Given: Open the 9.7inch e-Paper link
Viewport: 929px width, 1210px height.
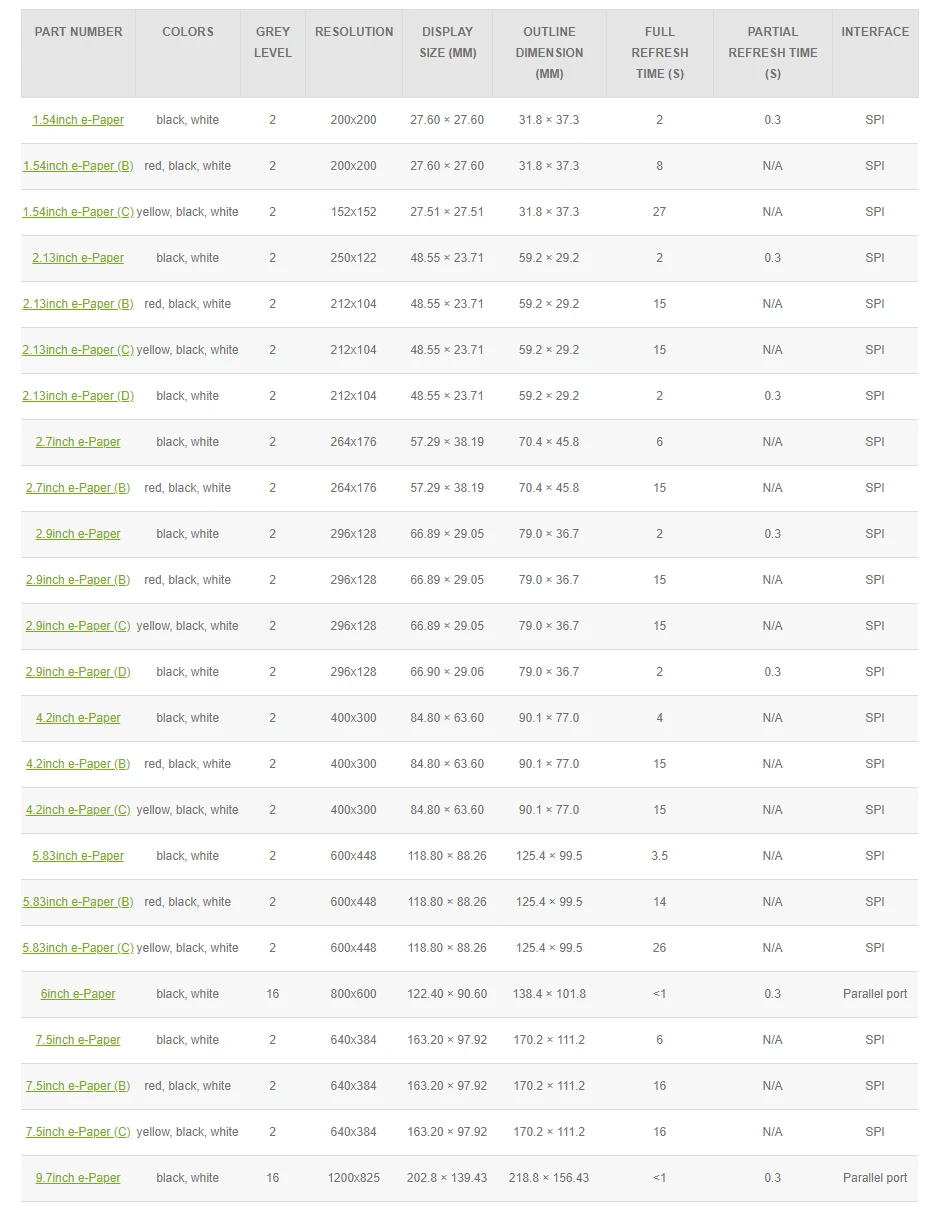Looking at the screenshot, I should (x=78, y=1178).
